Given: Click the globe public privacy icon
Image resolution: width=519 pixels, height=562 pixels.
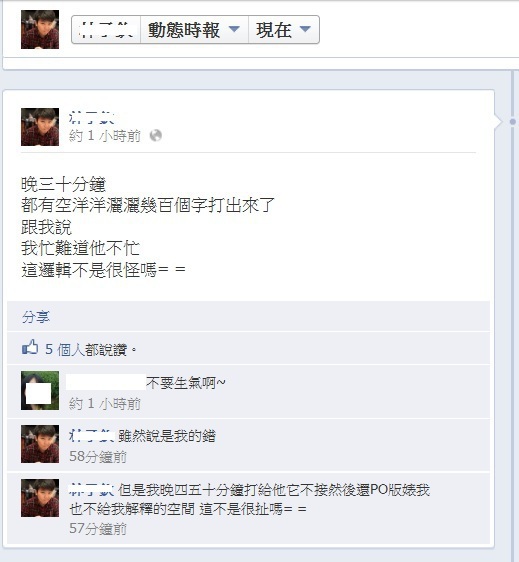Looking at the screenshot, I should pyautogui.click(x=156, y=135).
